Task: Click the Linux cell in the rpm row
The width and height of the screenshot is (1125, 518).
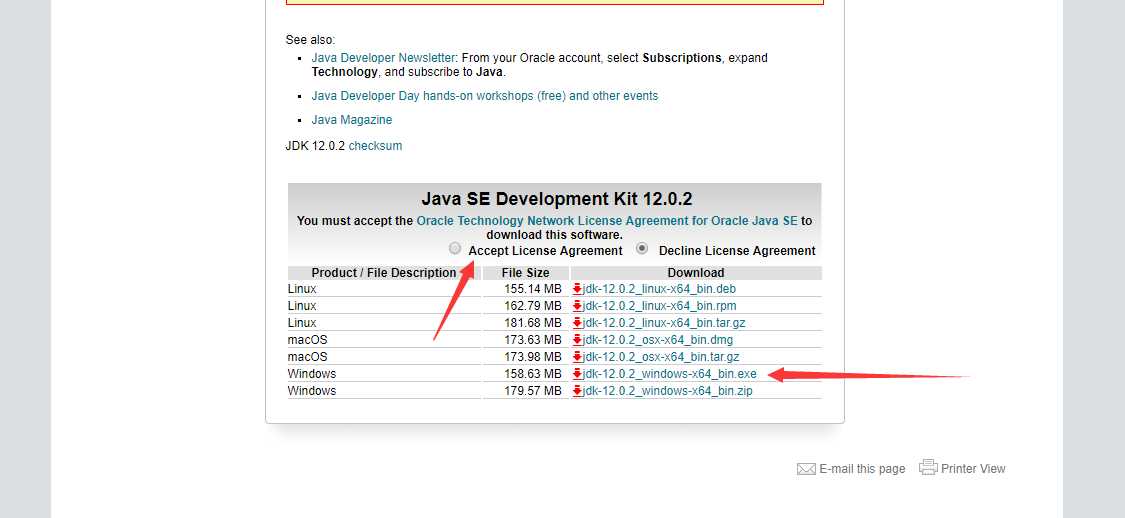Action: coord(302,306)
